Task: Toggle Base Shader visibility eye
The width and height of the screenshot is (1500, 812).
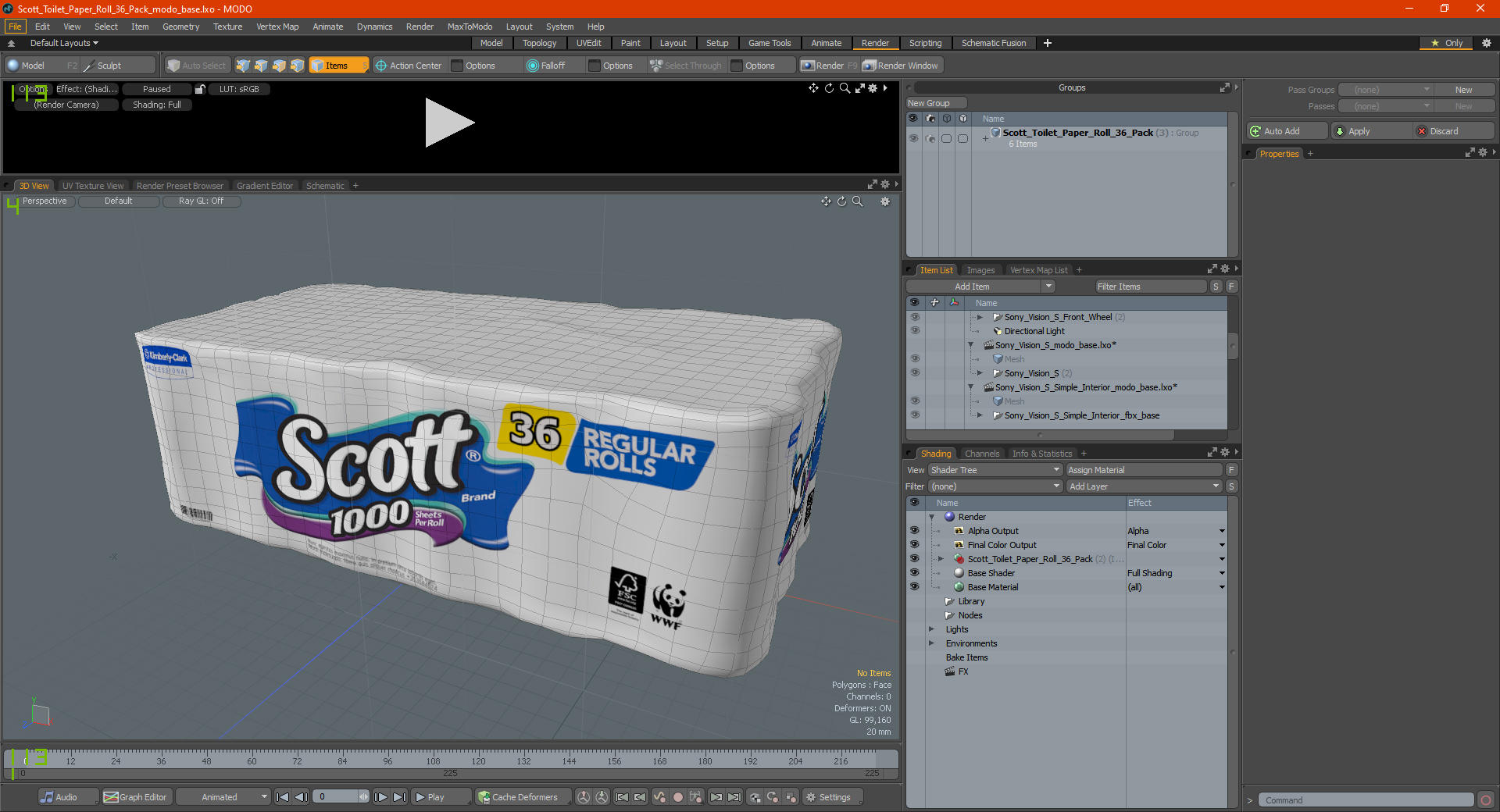Action: pos(914,573)
